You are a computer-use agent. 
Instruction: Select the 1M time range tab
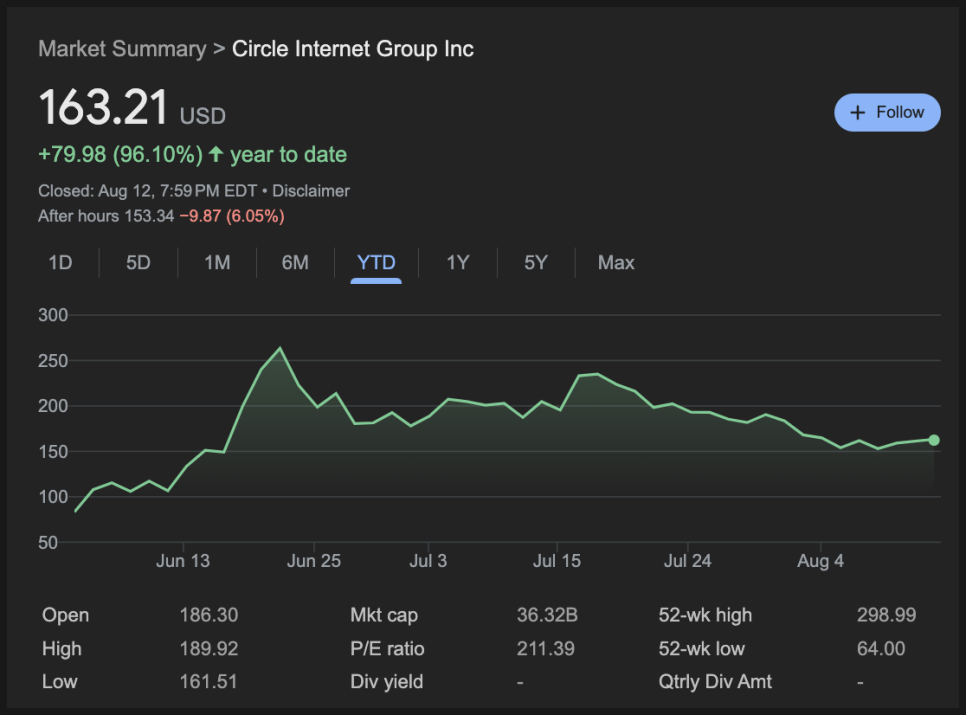(217, 263)
